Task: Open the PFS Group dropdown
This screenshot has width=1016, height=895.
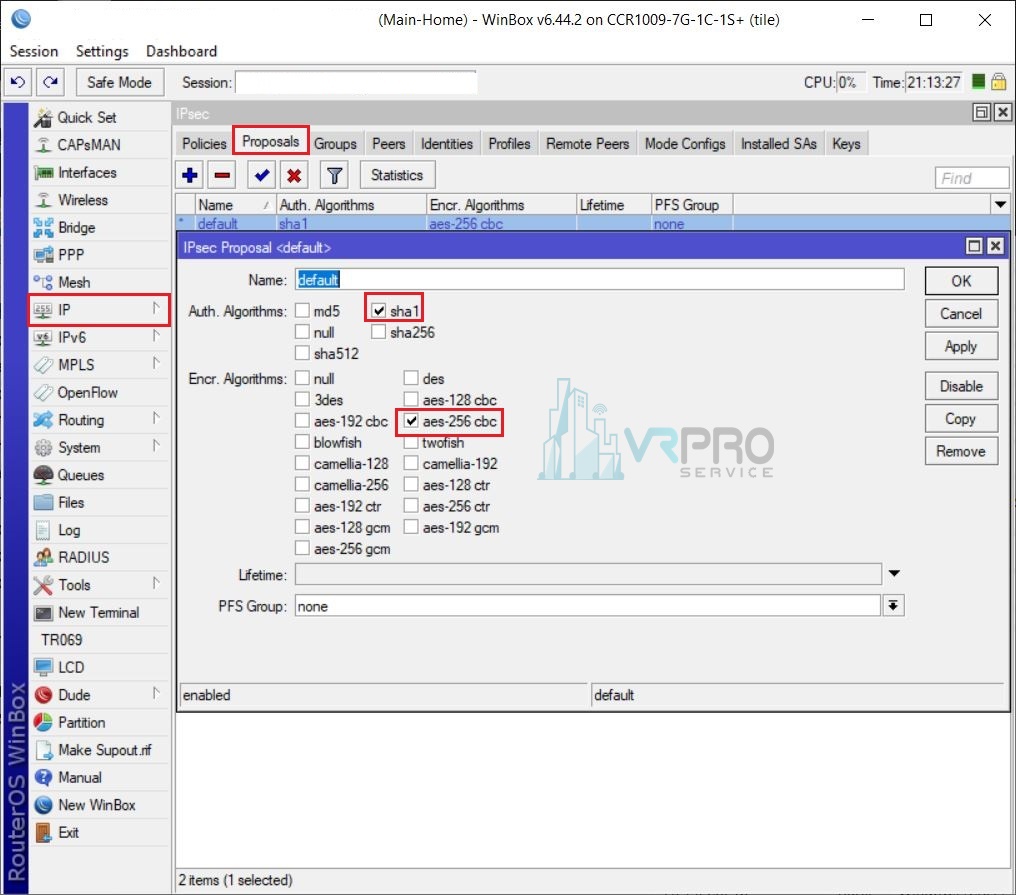Action: click(893, 605)
